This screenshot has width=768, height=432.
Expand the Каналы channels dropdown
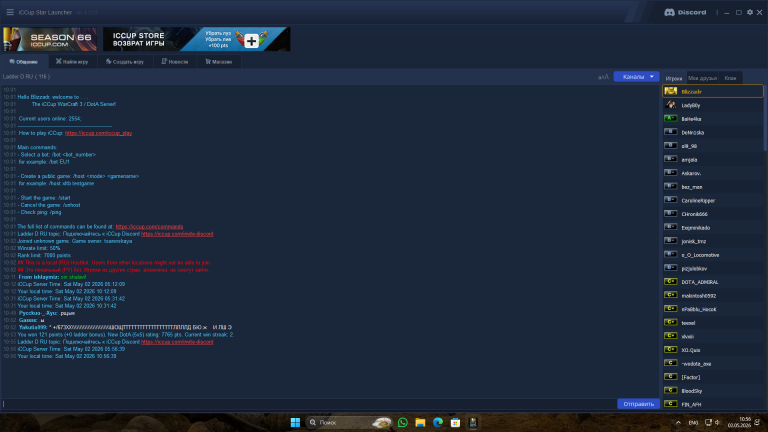(637, 77)
